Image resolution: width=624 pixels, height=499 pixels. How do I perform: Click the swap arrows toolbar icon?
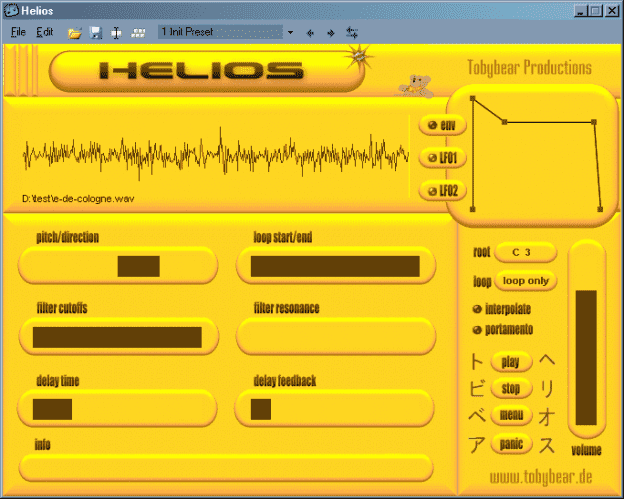(352, 33)
